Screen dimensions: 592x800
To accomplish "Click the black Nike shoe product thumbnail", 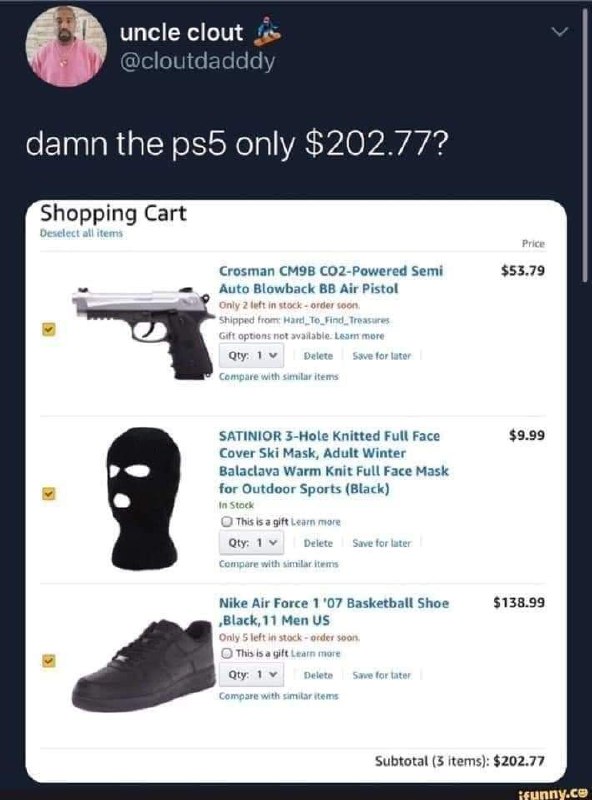I will click(143, 665).
